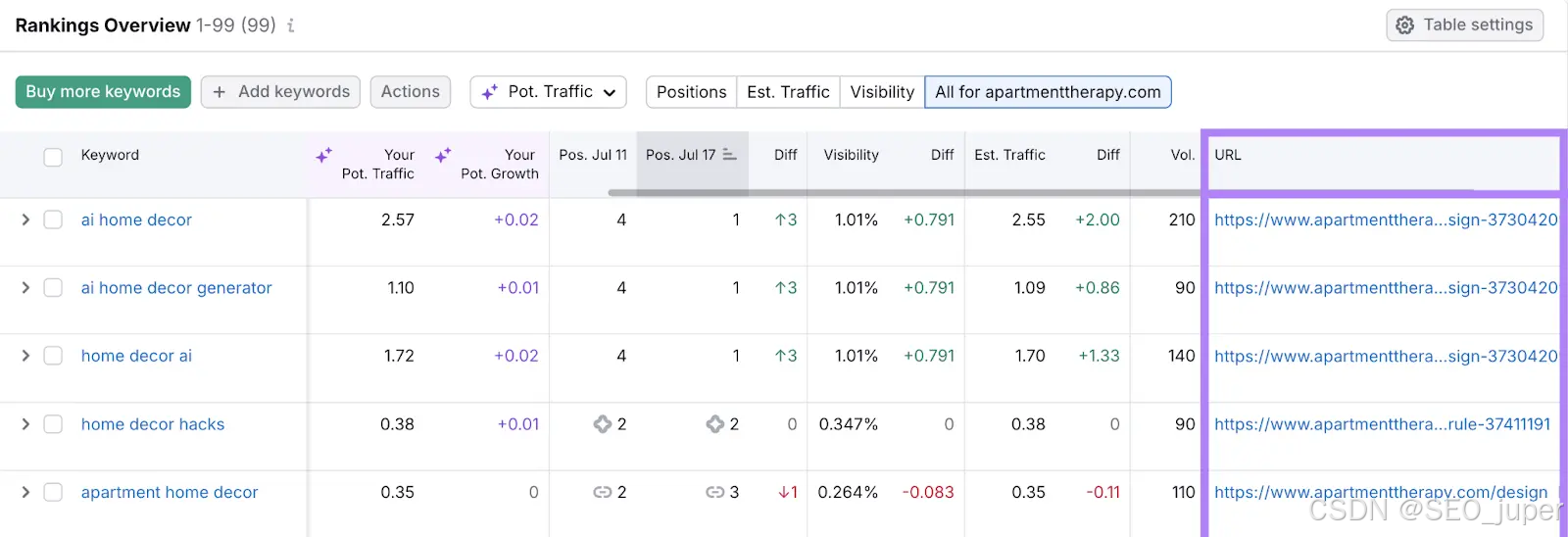Toggle the select-all checkbox in header
This screenshot has width=1568, height=537.
[53, 157]
